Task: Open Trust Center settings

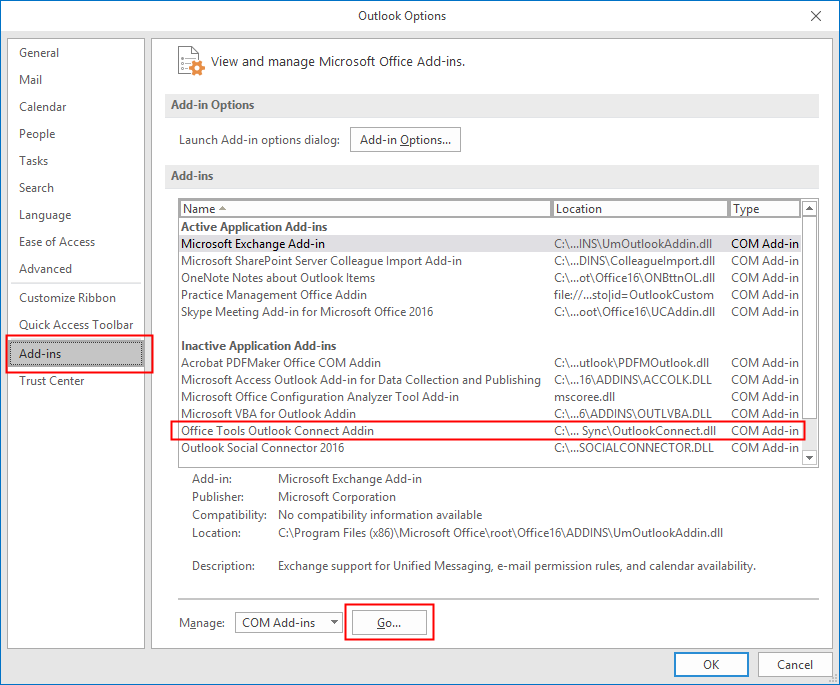Action: (51, 381)
